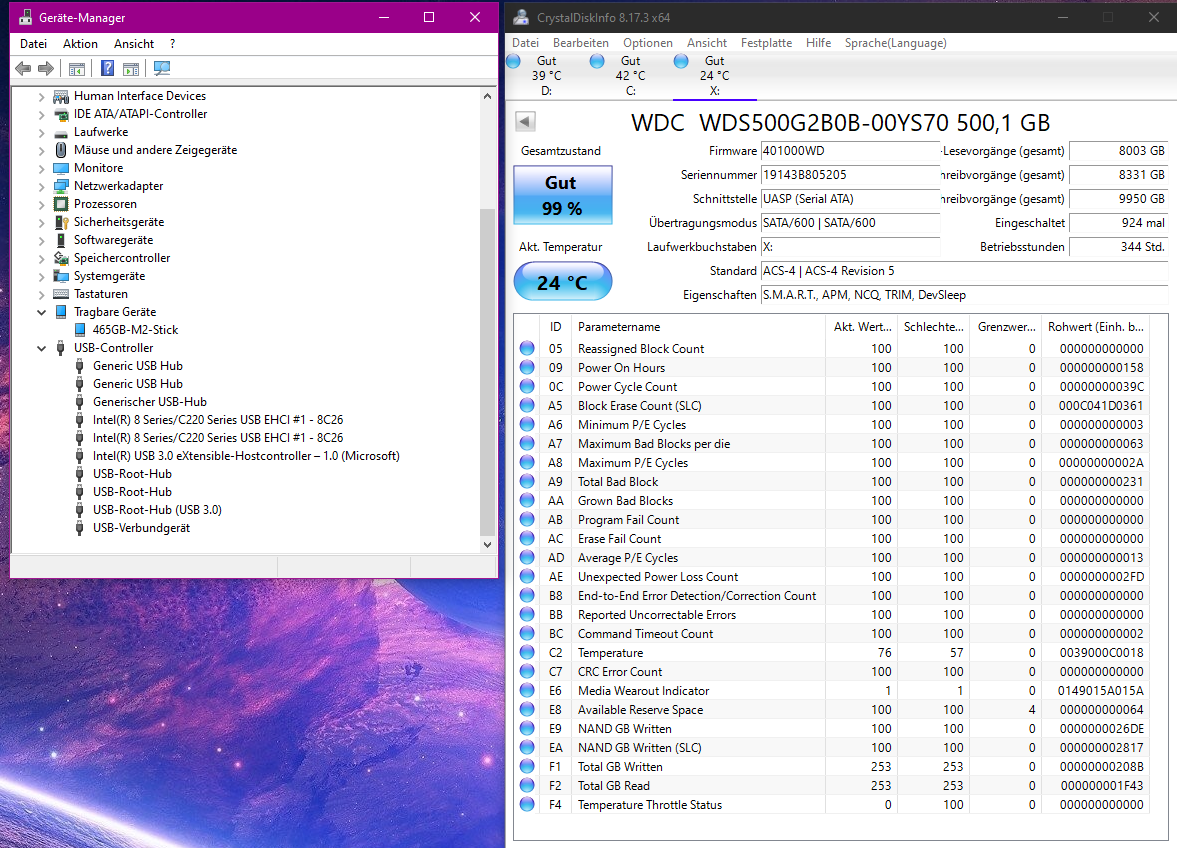Switch to drive C: tab at 42 °C

click(631, 75)
